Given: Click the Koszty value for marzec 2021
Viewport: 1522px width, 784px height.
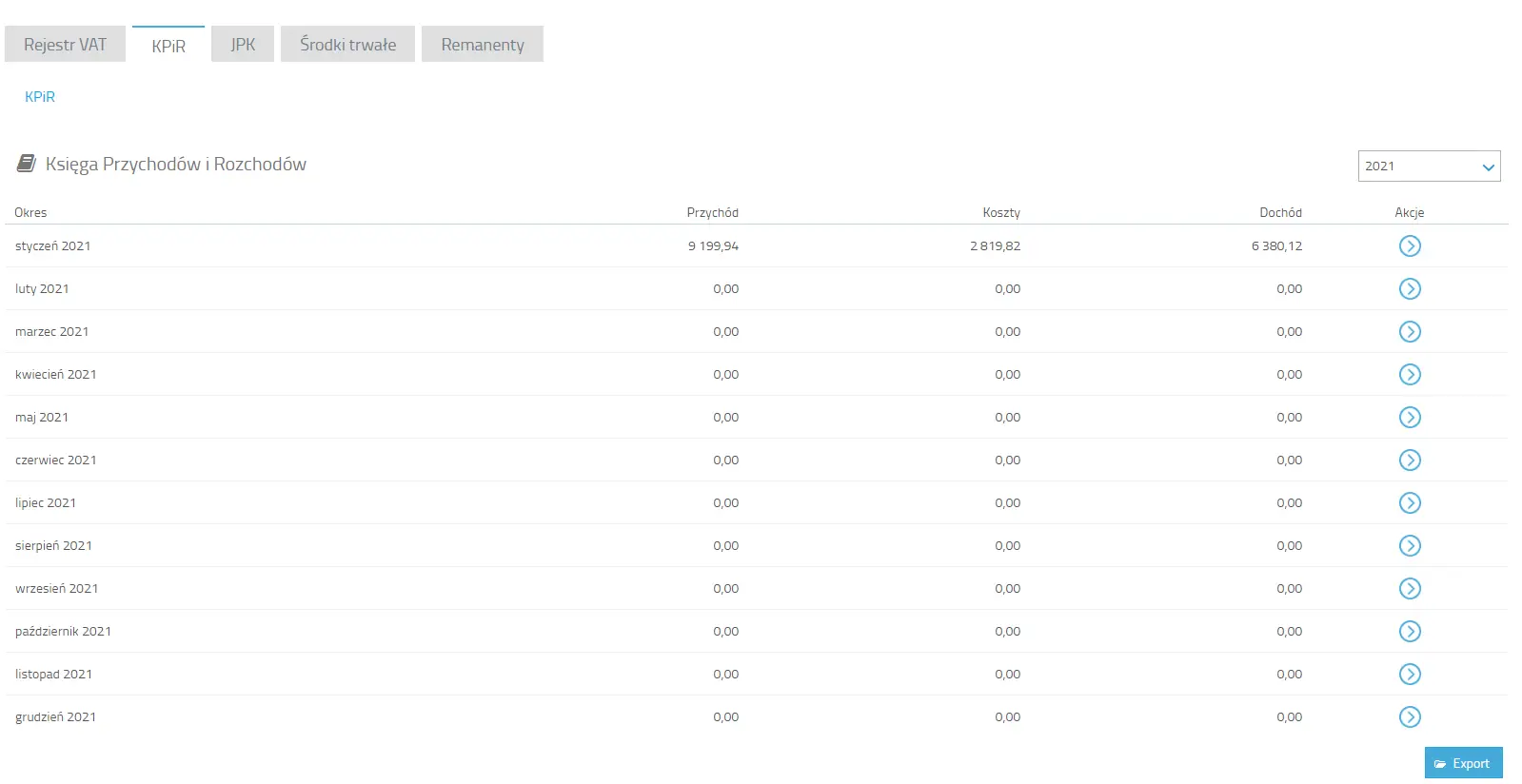Looking at the screenshot, I should pos(1008,332).
